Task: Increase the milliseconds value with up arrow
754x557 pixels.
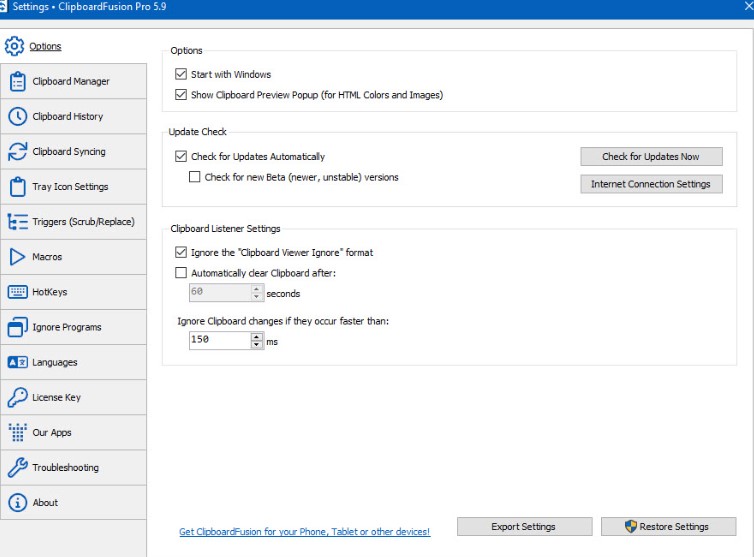Action: click(x=257, y=336)
